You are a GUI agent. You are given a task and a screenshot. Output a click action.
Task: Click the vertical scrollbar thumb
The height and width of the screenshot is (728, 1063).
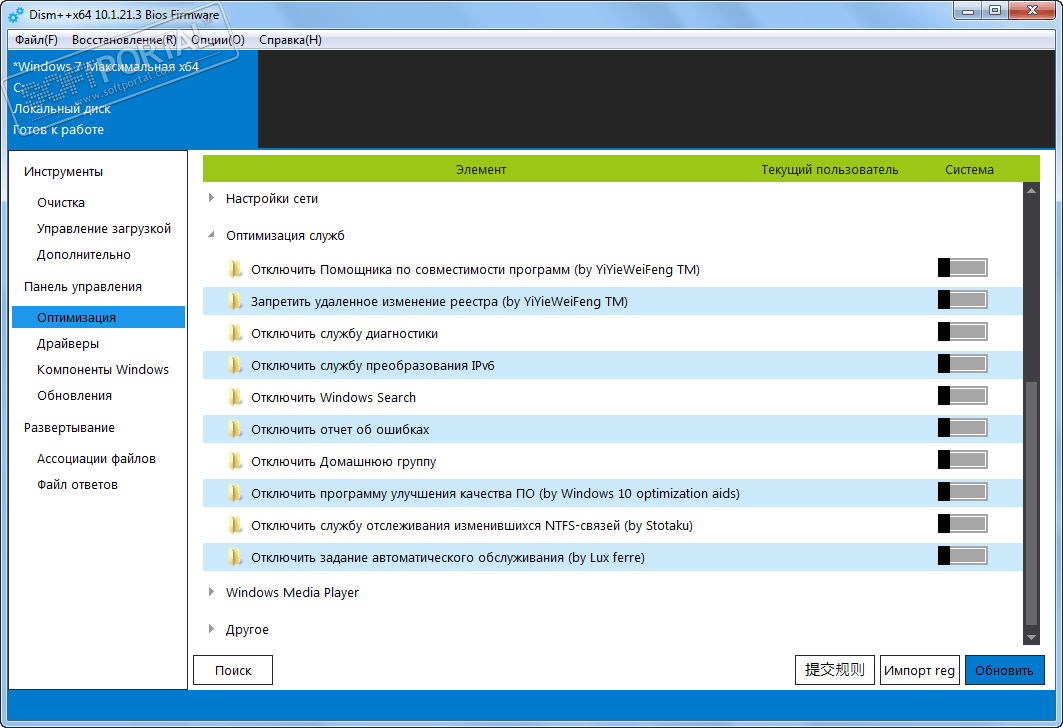[1031, 503]
